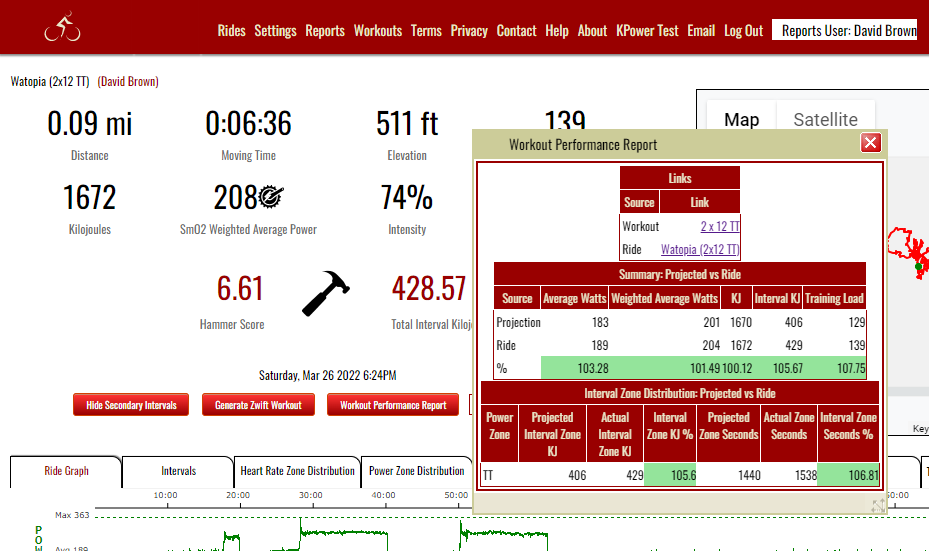Click the 105.6 Interval Zone KJ % cell
Viewport: 929px width, 551px height.
(x=670, y=475)
